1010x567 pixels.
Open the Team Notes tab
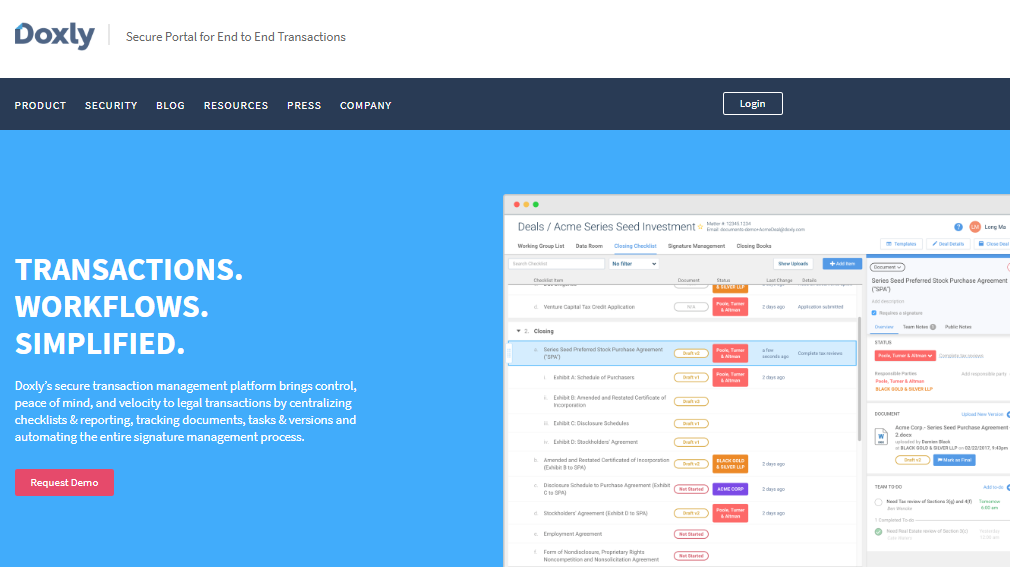click(x=919, y=327)
